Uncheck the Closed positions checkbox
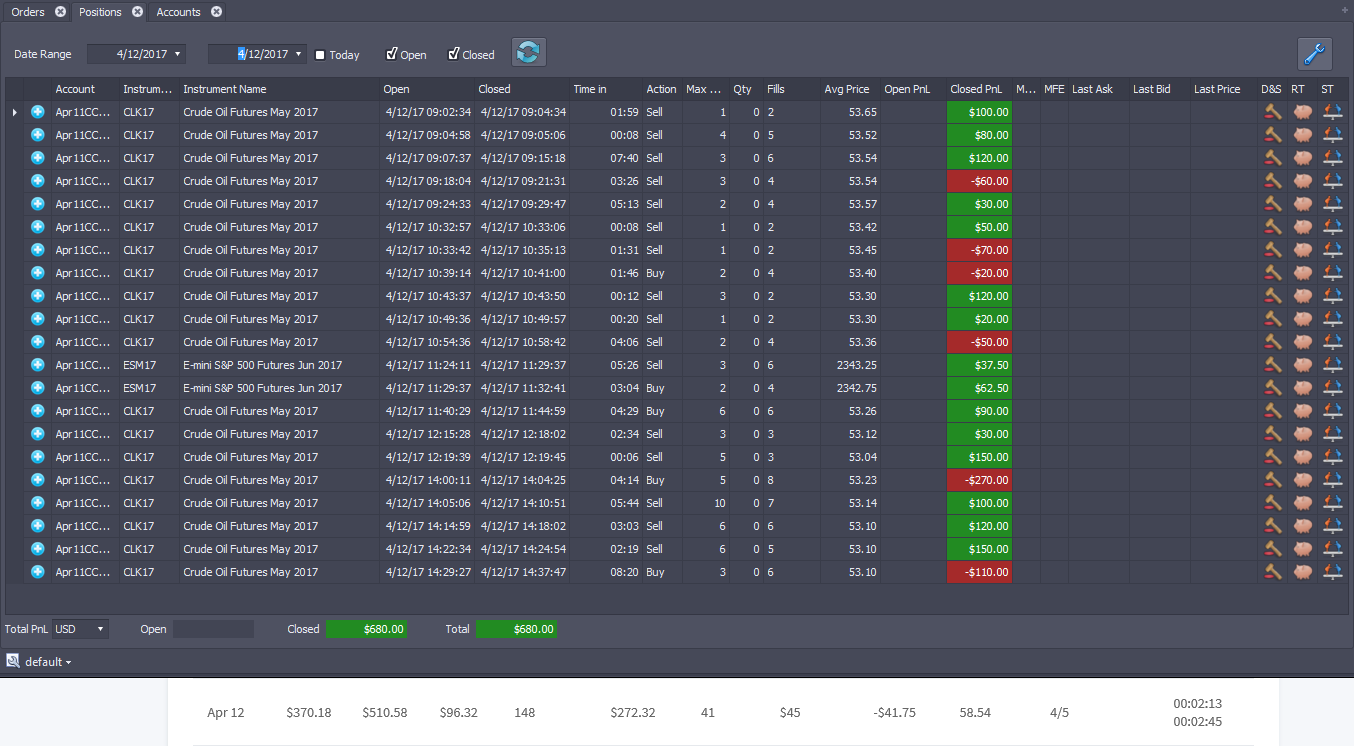The image size is (1354, 746). tap(454, 54)
